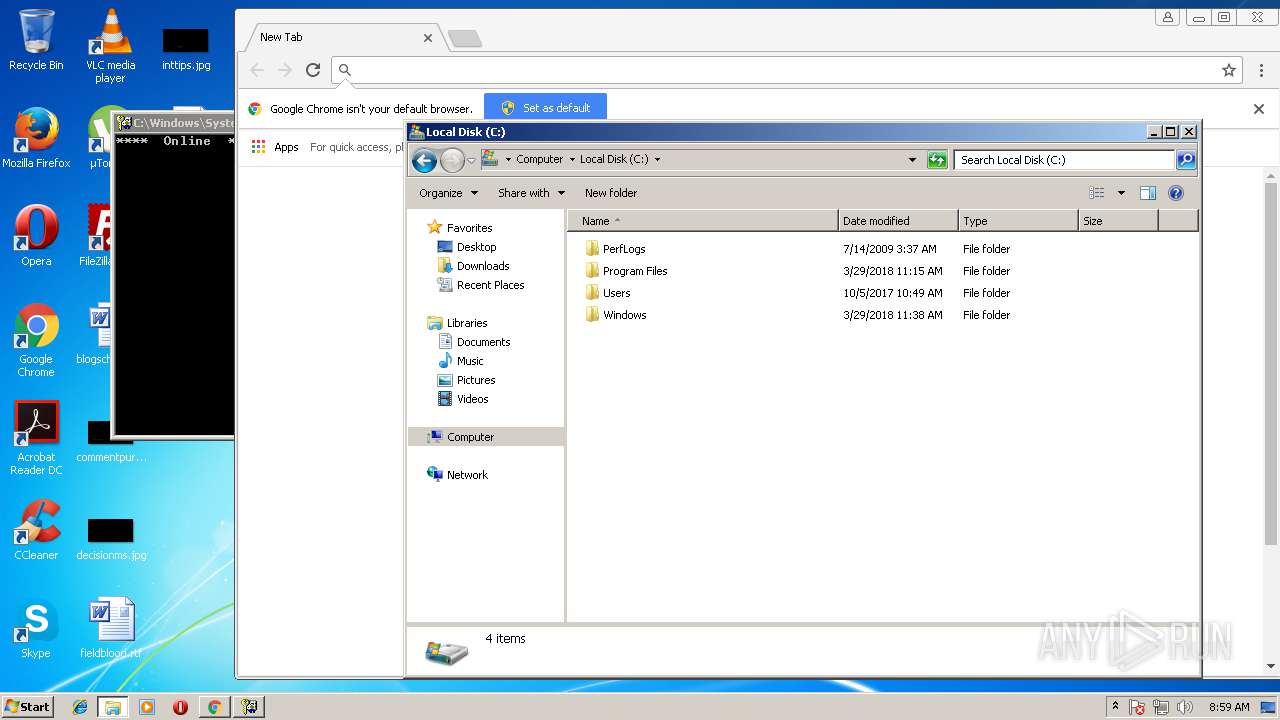Click the Explorer Forward navigation arrow
The width and height of the screenshot is (1280, 720).
pos(452,160)
